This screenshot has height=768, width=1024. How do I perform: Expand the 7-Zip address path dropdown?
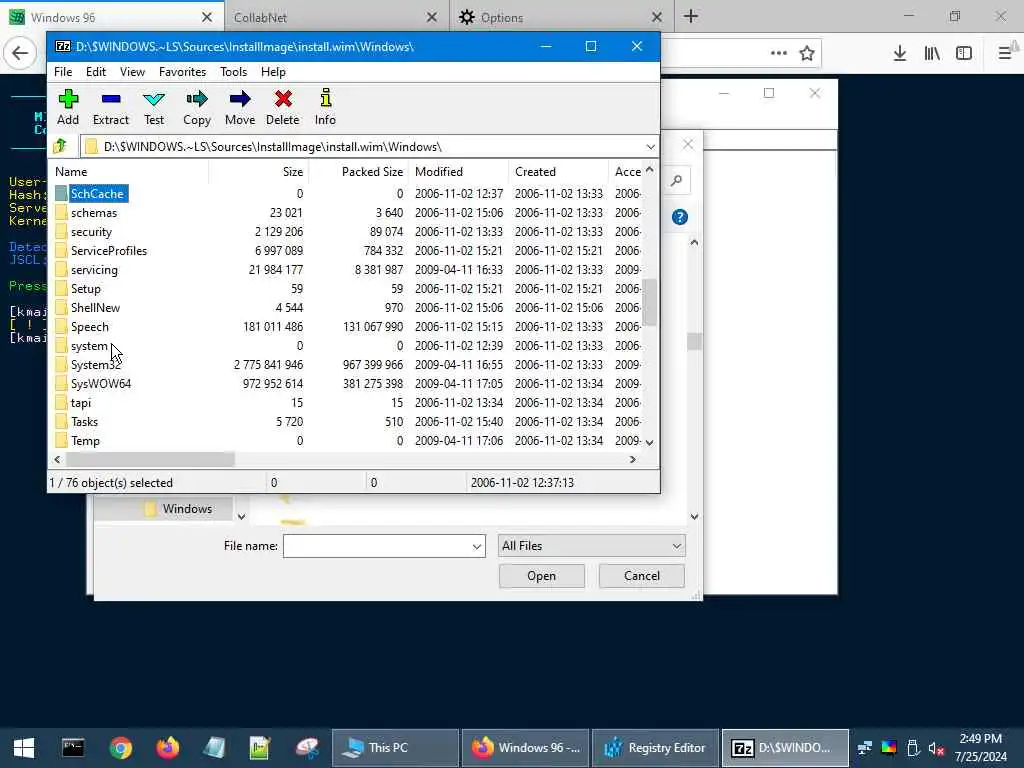(650, 147)
